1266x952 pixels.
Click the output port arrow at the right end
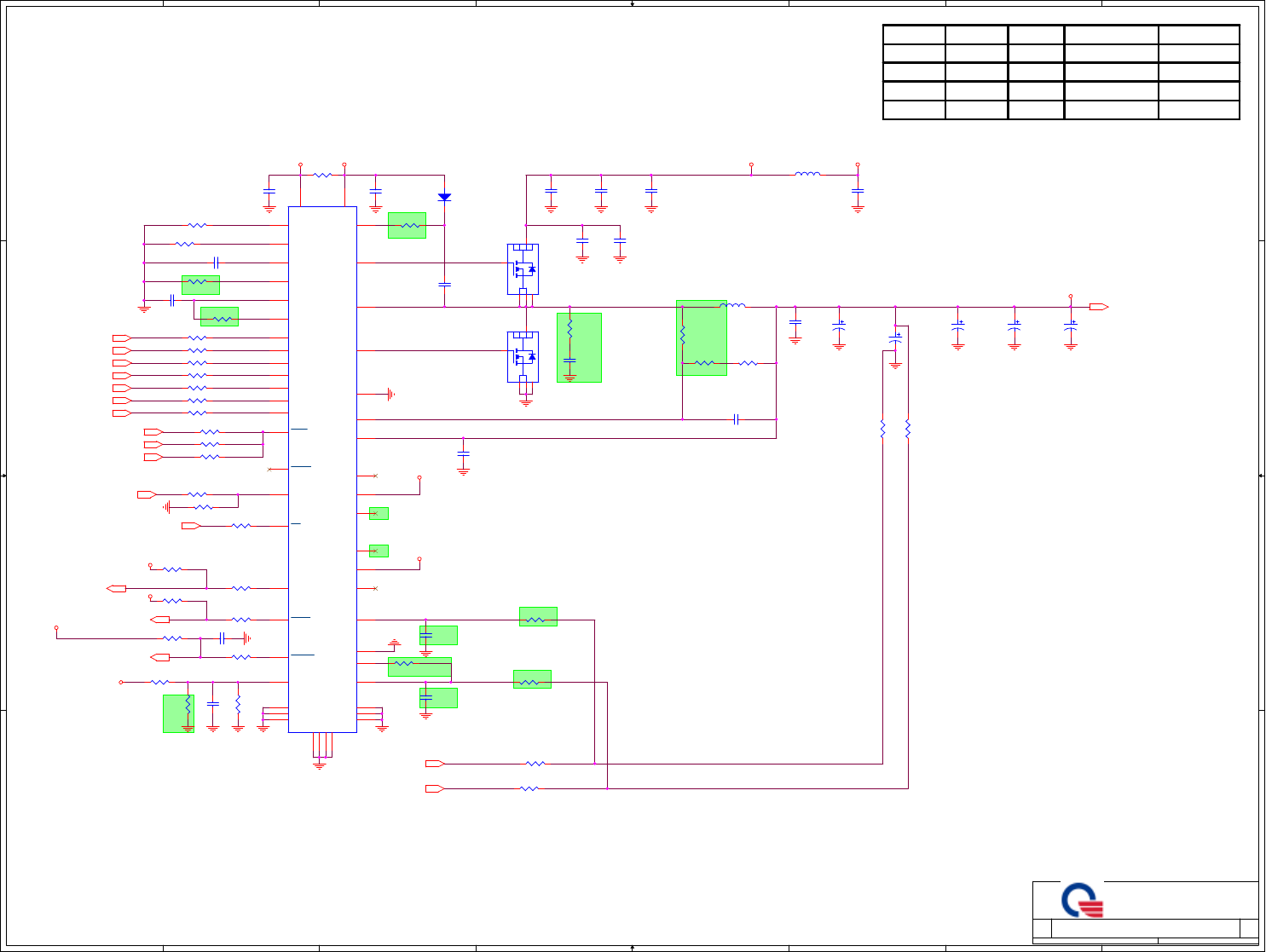[x=1099, y=307]
